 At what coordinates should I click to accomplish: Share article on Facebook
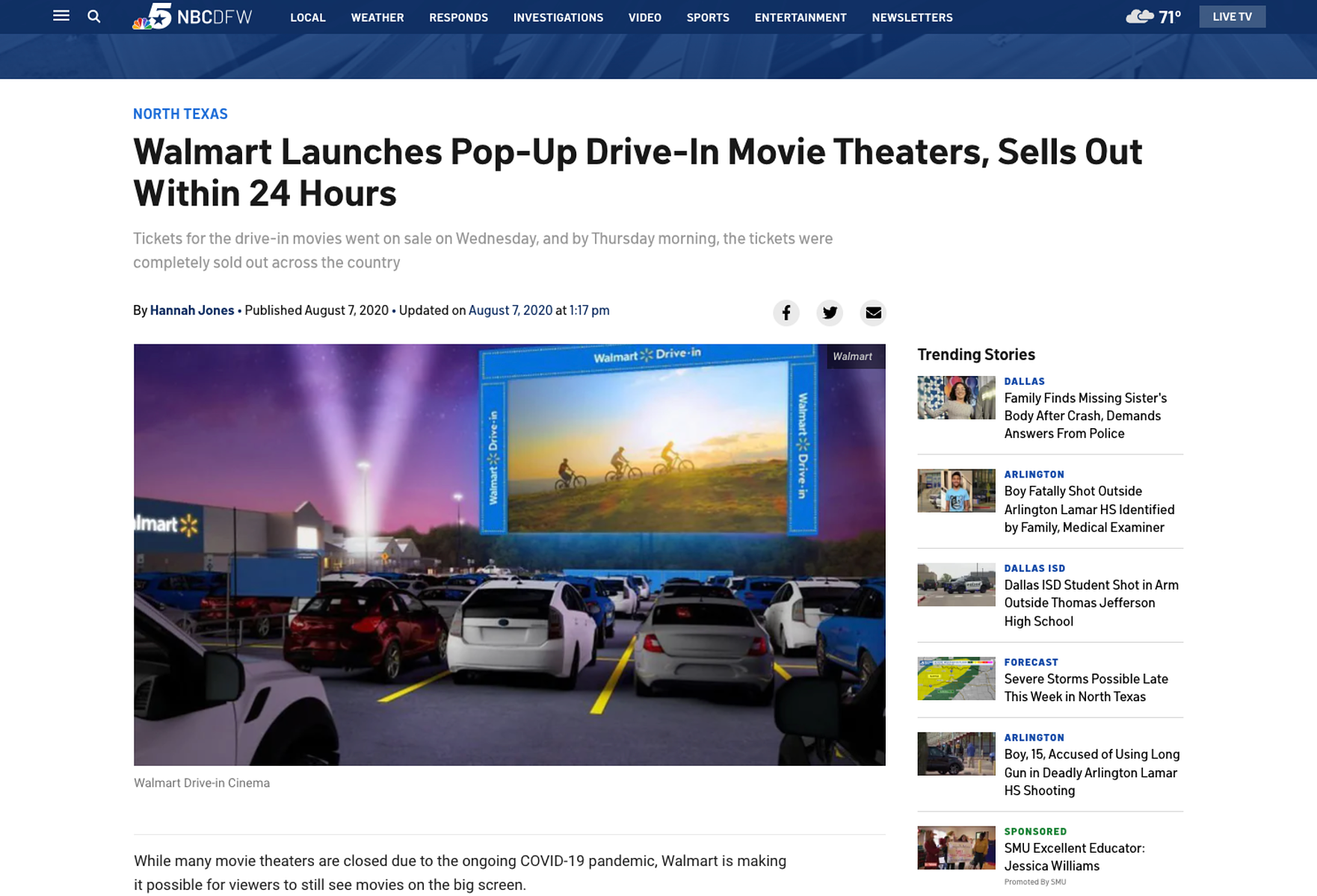click(786, 312)
